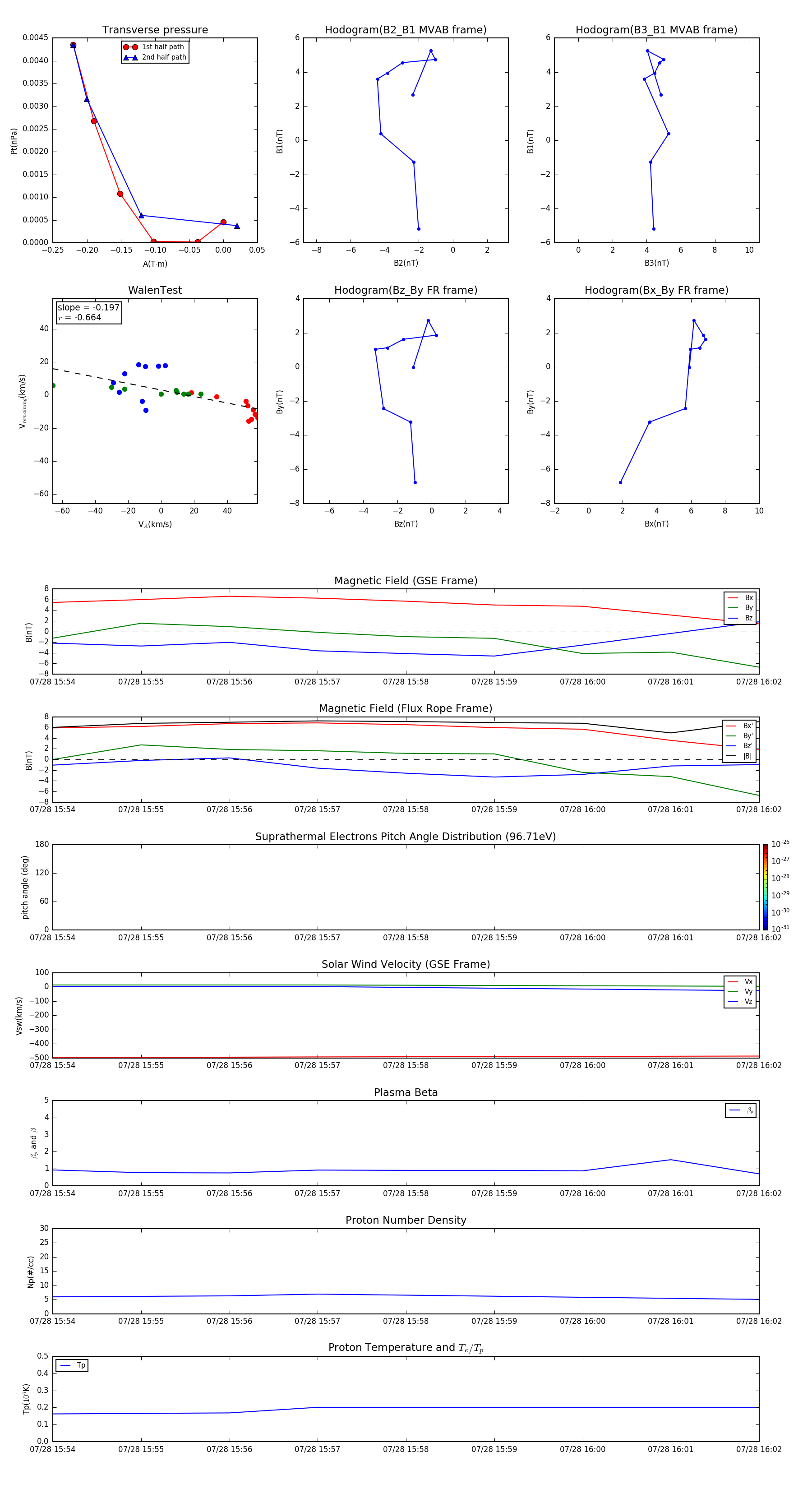Click the pitch angle color scale bar
The height and width of the screenshot is (1489, 812).
(765, 887)
